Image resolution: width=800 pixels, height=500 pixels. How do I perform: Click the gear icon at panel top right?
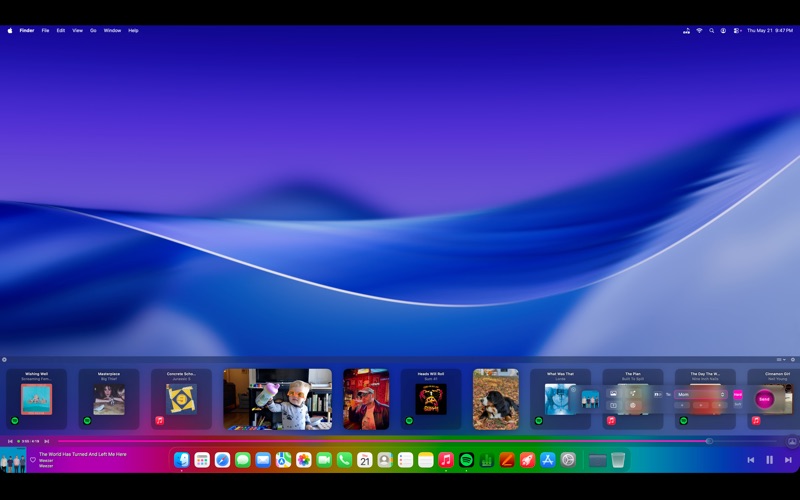(x=793, y=360)
